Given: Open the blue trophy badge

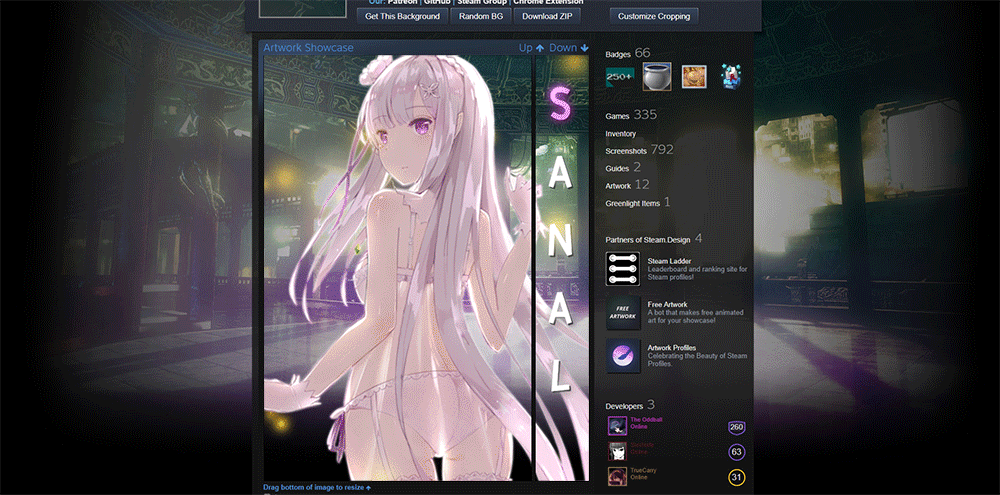Looking at the screenshot, I should [730, 77].
